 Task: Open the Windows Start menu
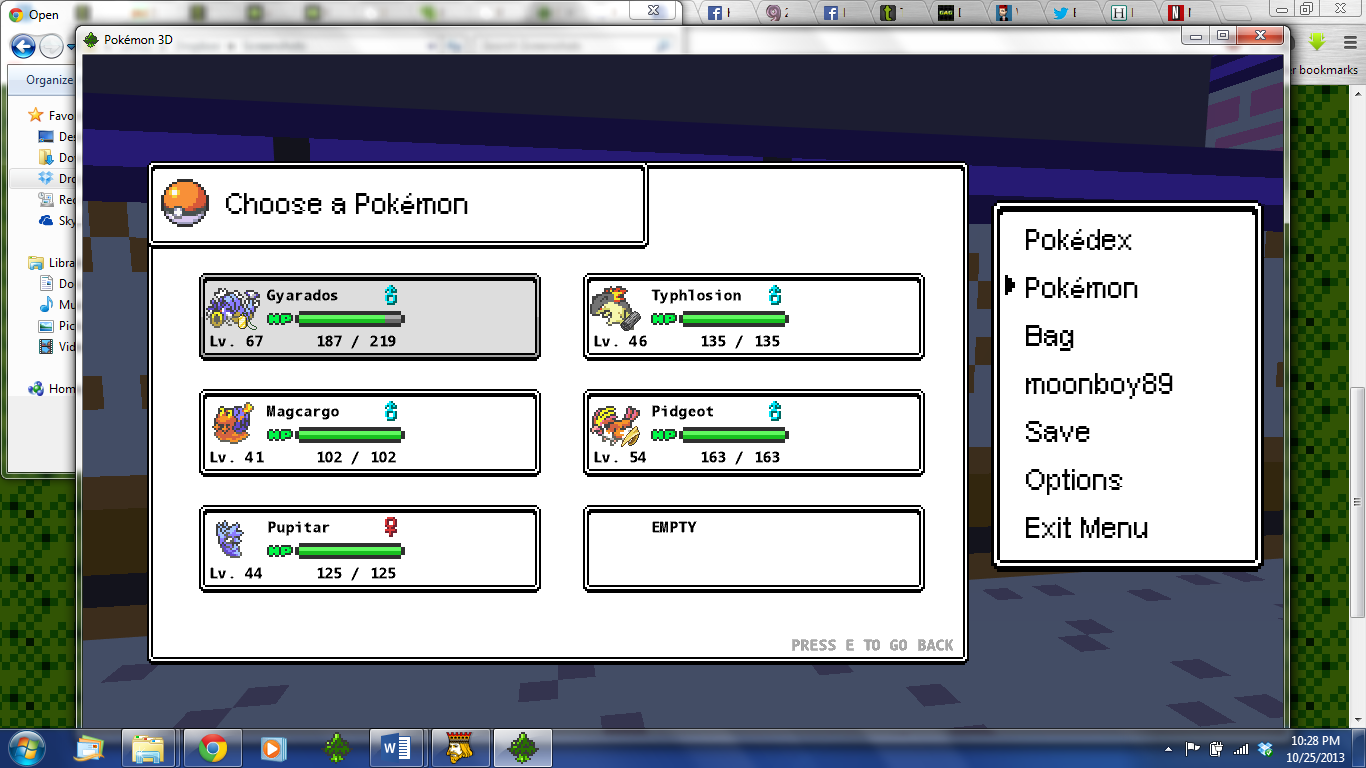(25, 747)
